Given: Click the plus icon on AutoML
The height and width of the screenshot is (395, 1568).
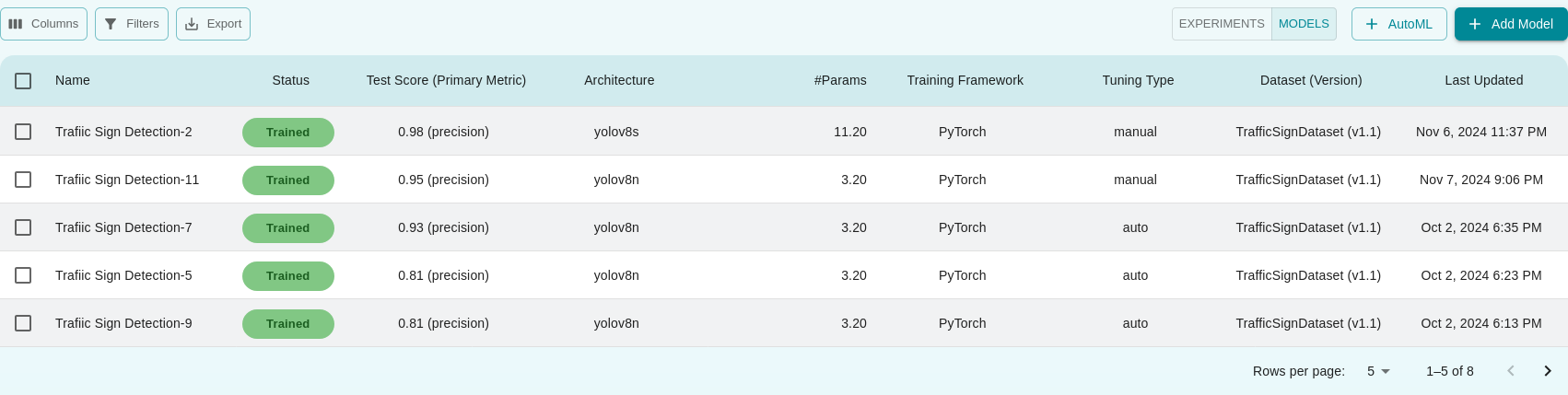Looking at the screenshot, I should pyautogui.click(x=1372, y=24).
